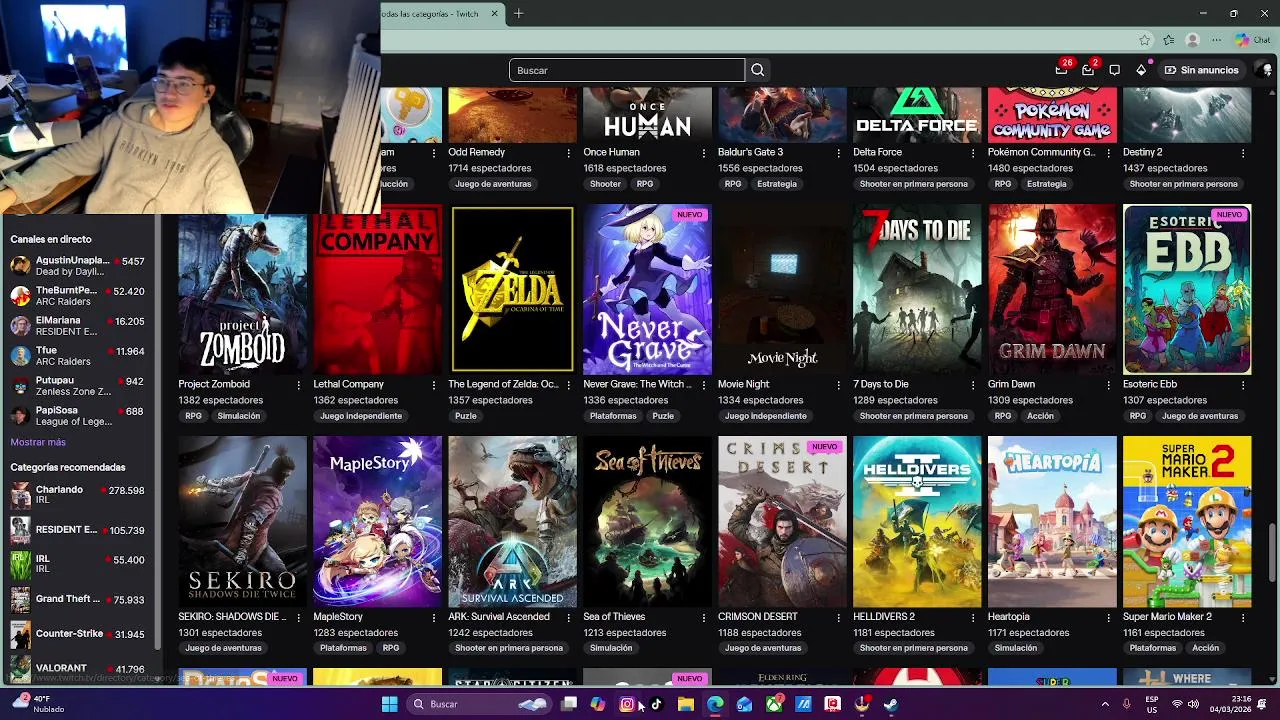
Task: Select Simulación tag under Project Zomboid
Action: pos(239,416)
